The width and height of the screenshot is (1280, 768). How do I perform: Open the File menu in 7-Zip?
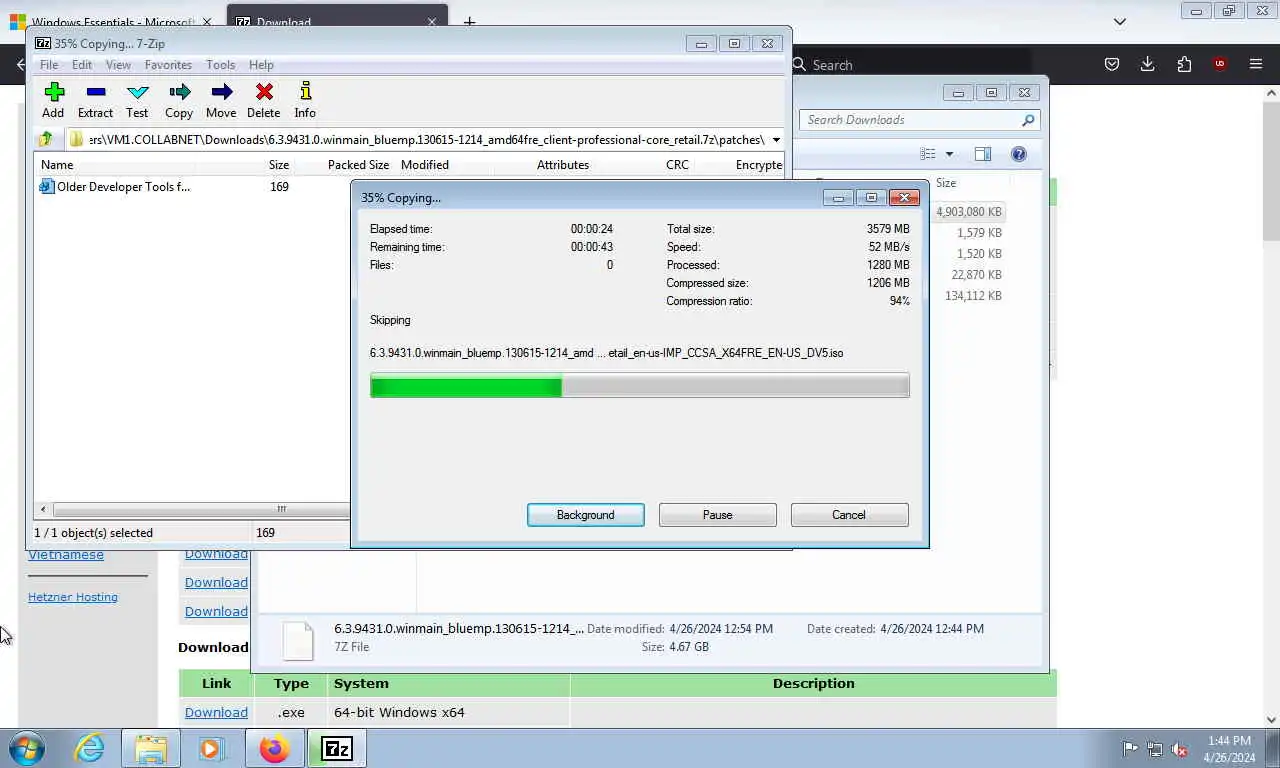49,65
